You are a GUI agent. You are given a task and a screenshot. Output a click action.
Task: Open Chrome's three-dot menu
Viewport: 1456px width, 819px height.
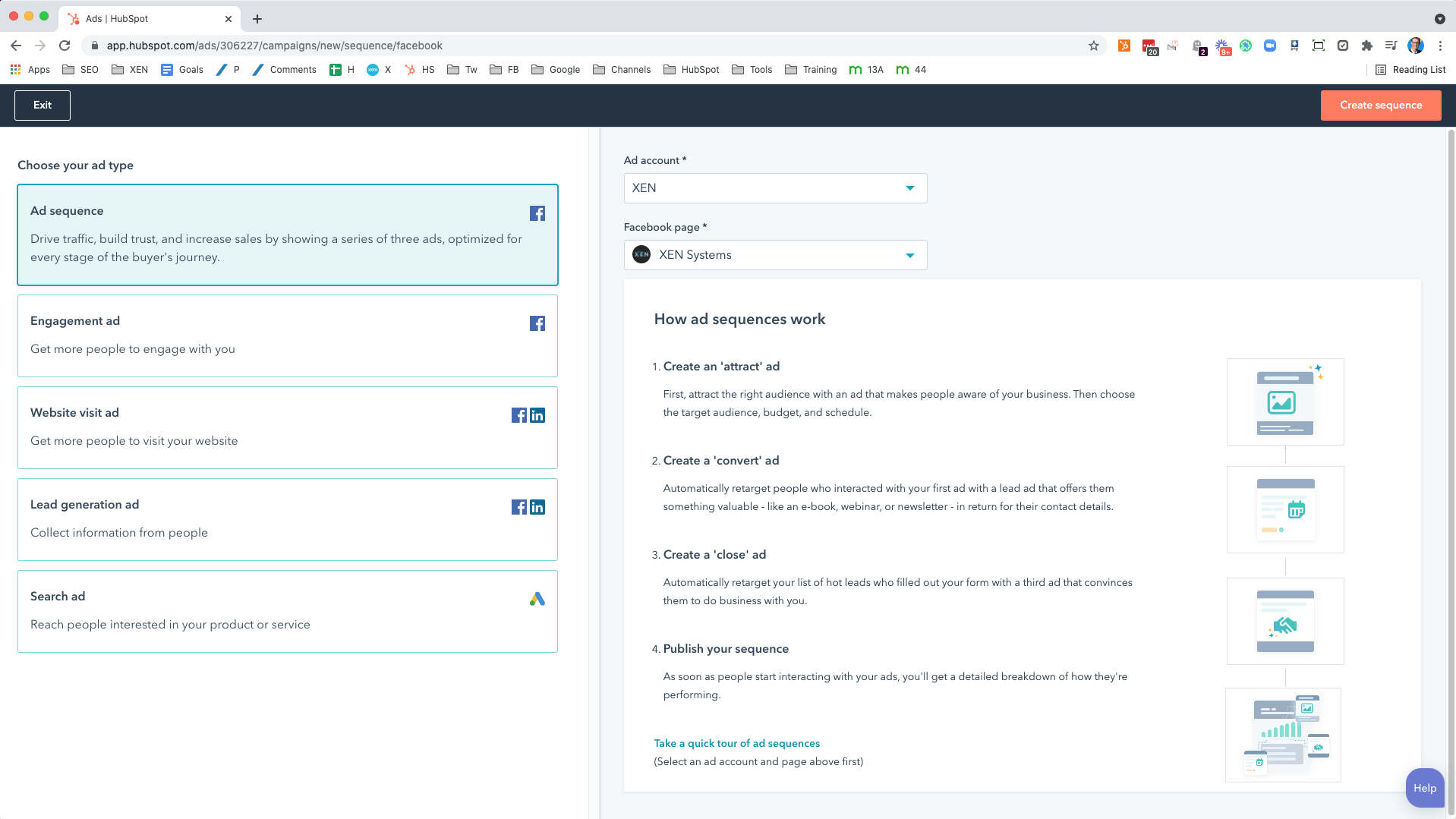(x=1440, y=46)
